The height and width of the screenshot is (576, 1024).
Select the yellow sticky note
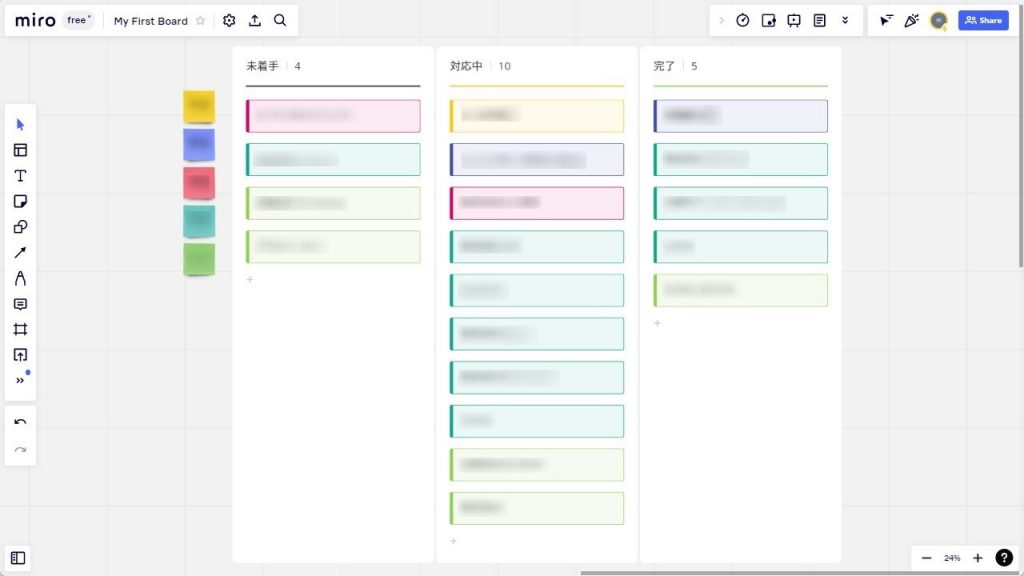tap(199, 106)
